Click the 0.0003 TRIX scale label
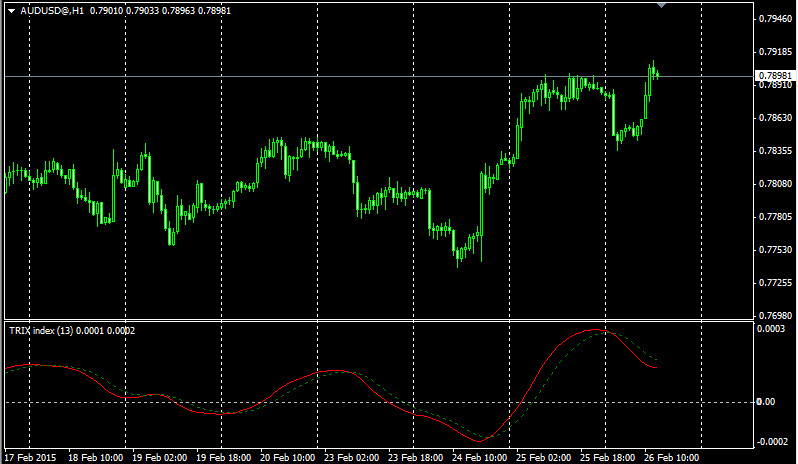Image resolution: width=798 pixels, height=464 pixels. (x=772, y=329)
